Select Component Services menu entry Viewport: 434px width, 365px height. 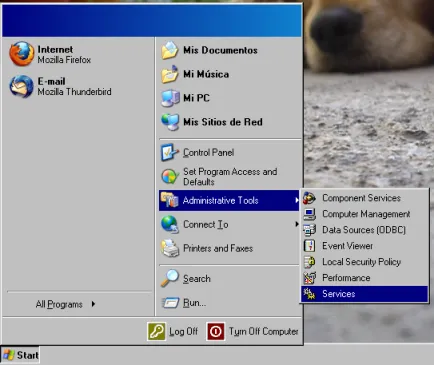pos(364,198)
